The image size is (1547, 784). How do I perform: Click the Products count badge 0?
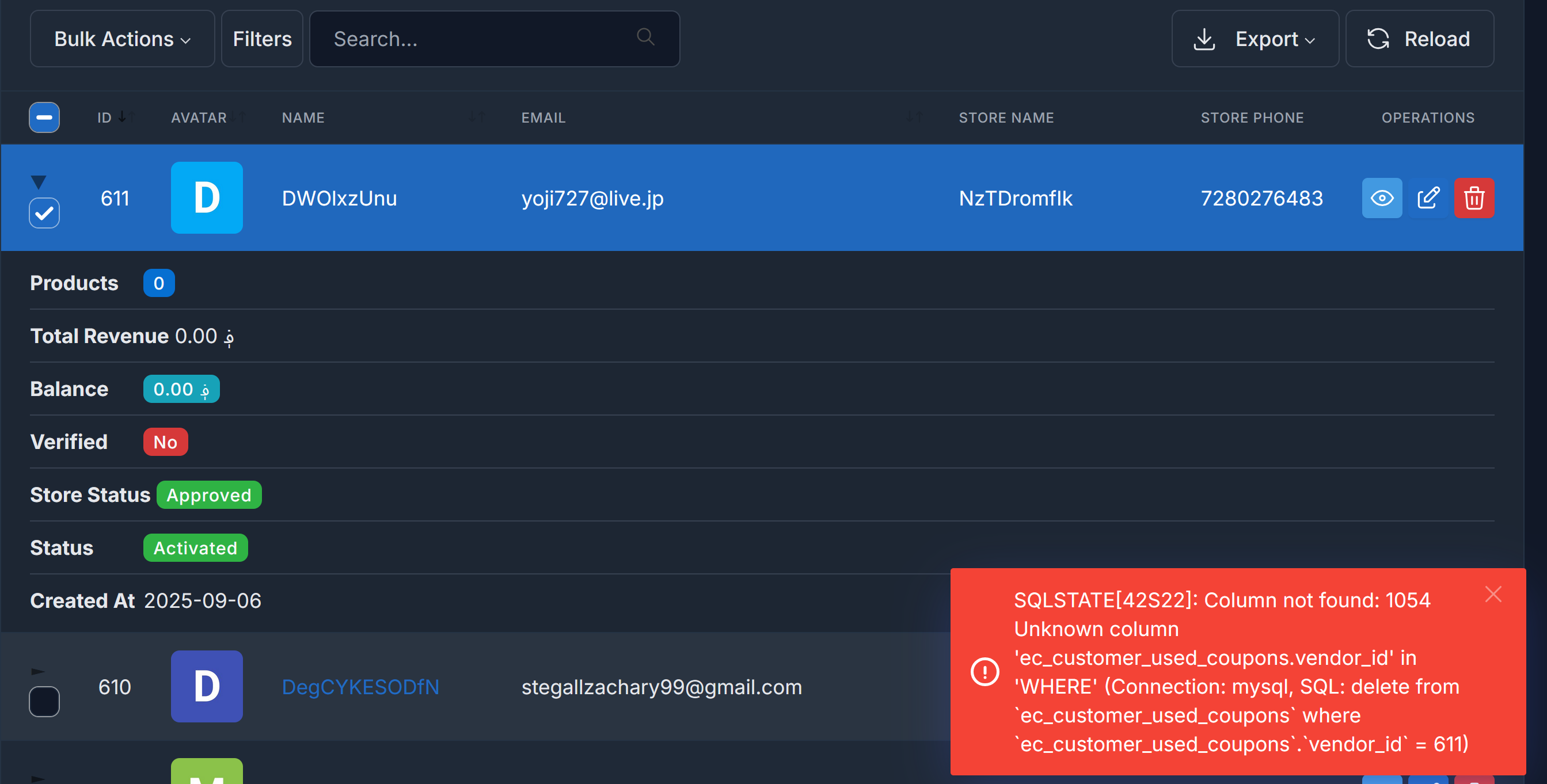(158, 283)
